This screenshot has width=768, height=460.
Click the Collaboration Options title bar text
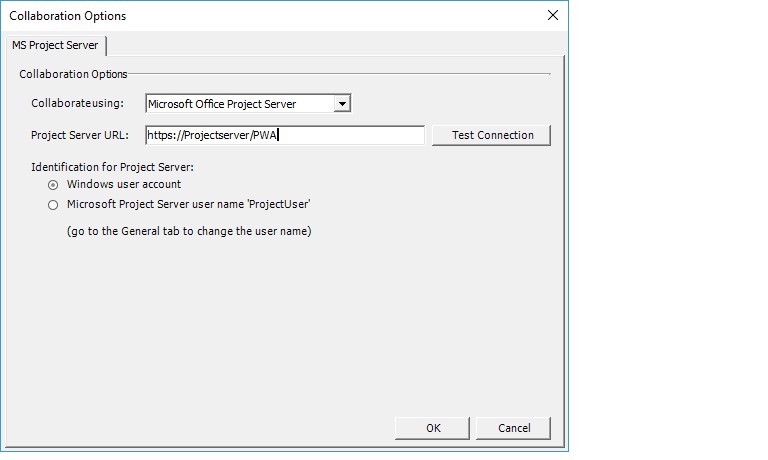(x=68, y=16)
